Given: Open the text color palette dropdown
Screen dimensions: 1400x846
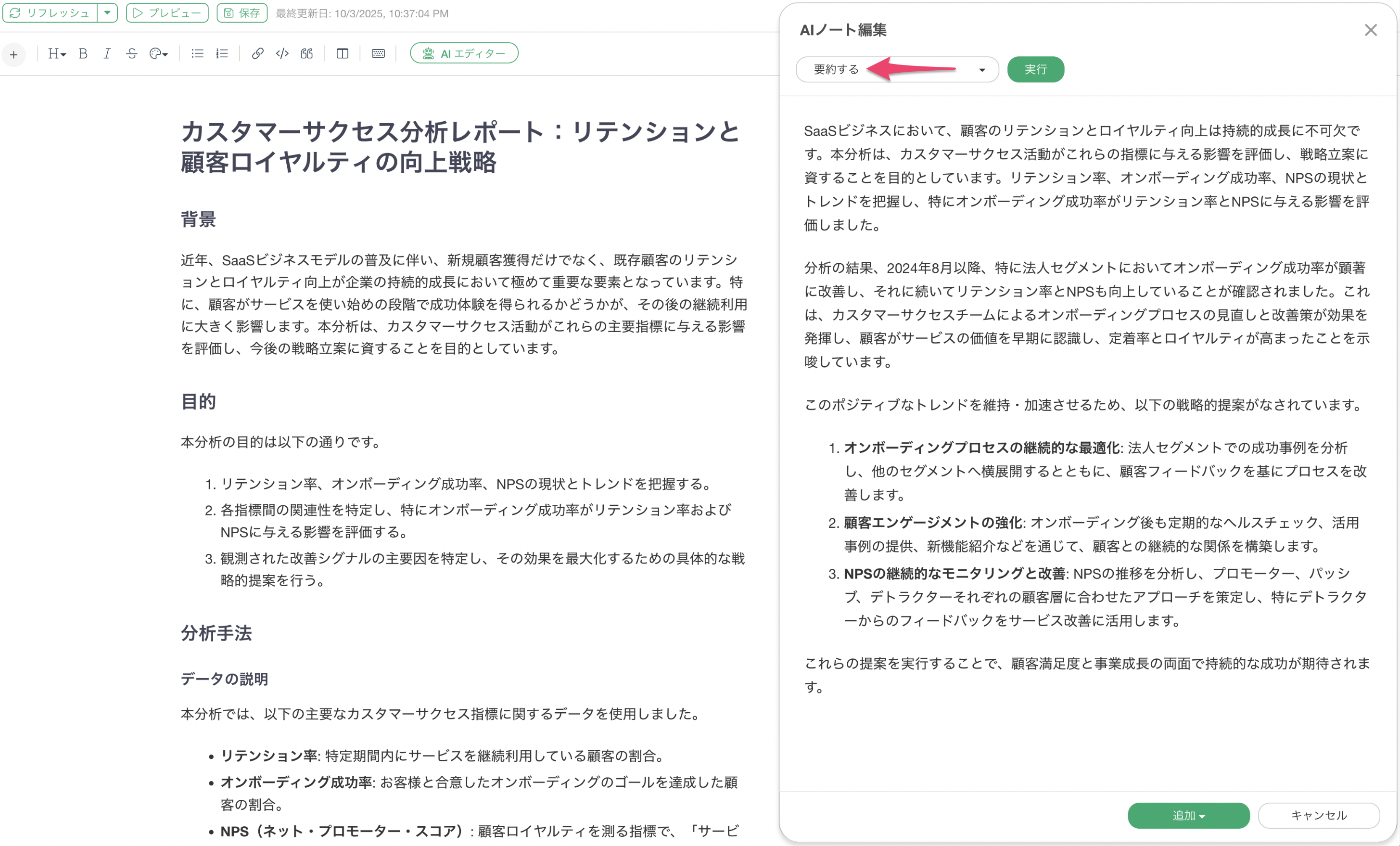Looking at the screenshot, I should click(159, 53).
